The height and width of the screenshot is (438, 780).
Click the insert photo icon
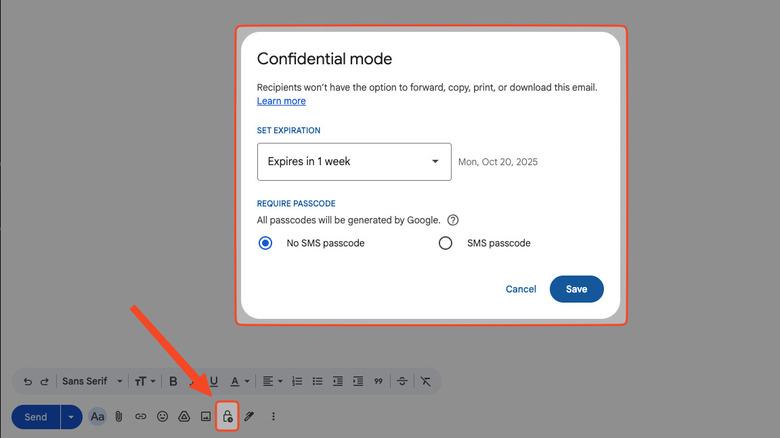206,416
